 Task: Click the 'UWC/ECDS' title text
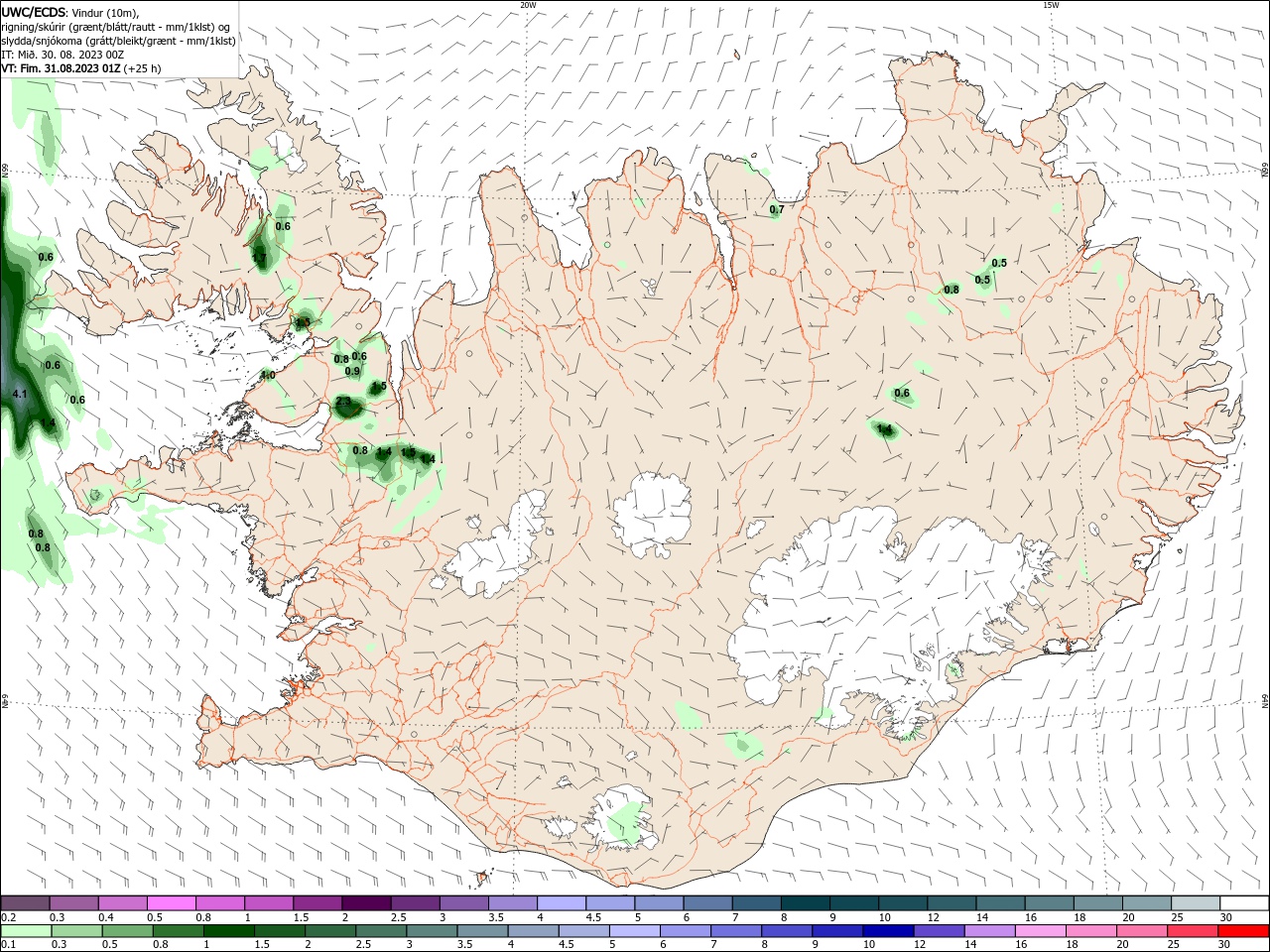click(x=34, y=12)
